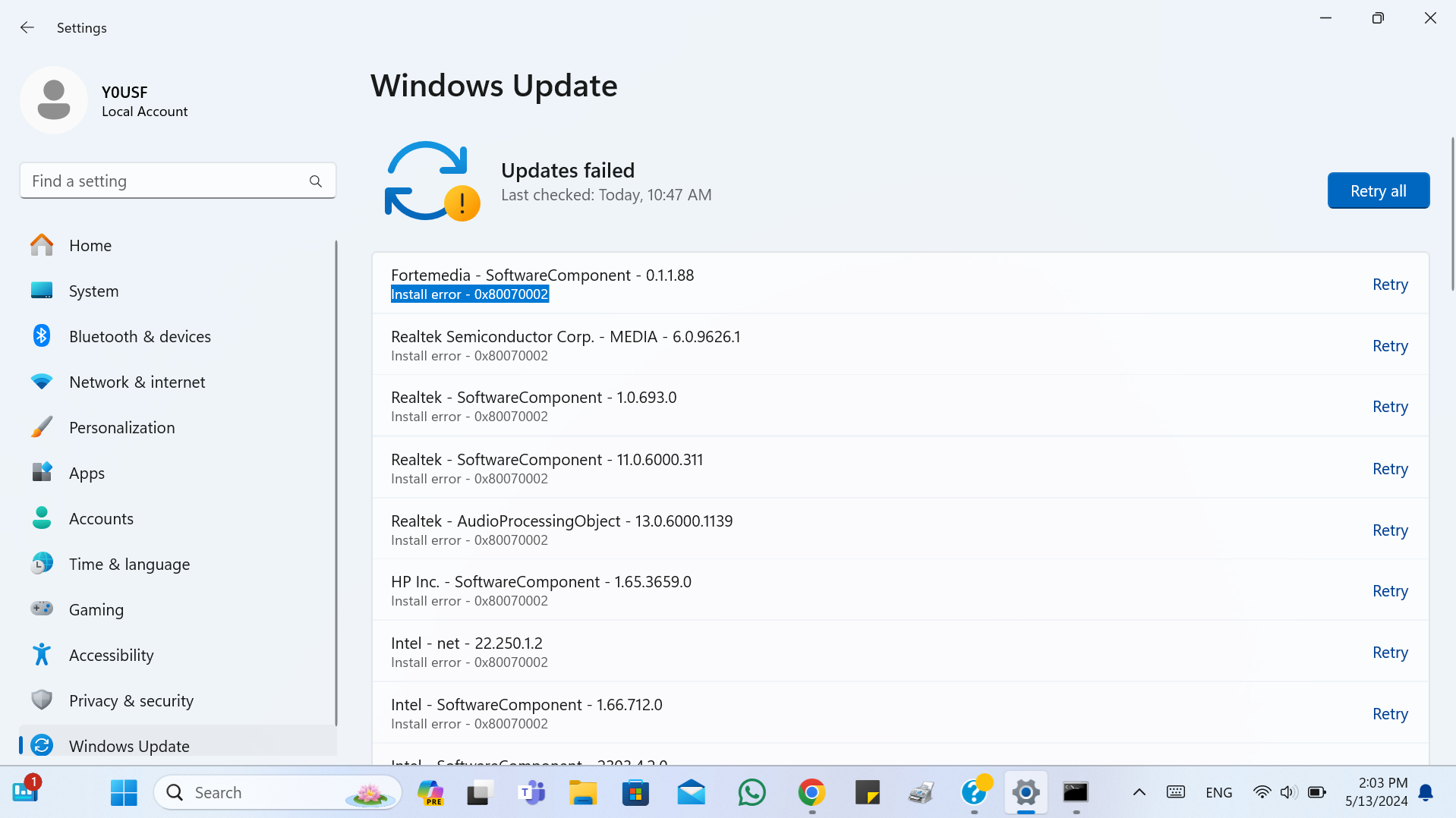
Task: Go to Network & internet settings
Action: pos(137,382)
